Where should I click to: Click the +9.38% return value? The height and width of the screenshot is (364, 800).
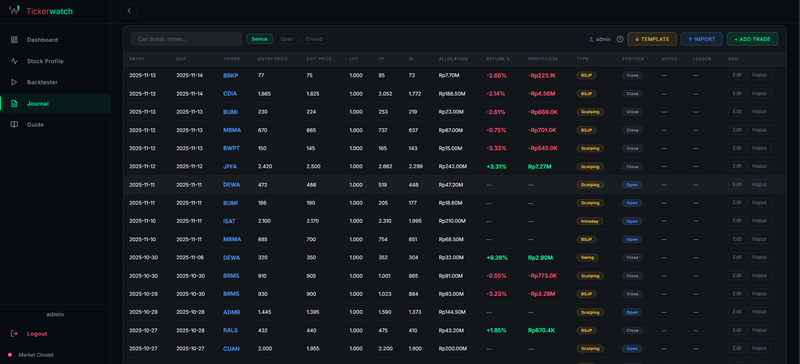[496, 258]
